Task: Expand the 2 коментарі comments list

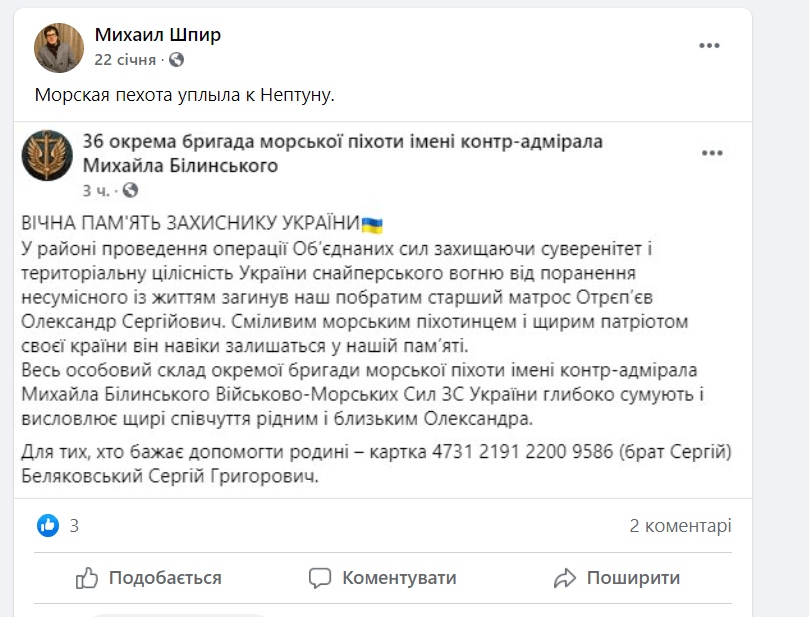Action: pos(680,525)
